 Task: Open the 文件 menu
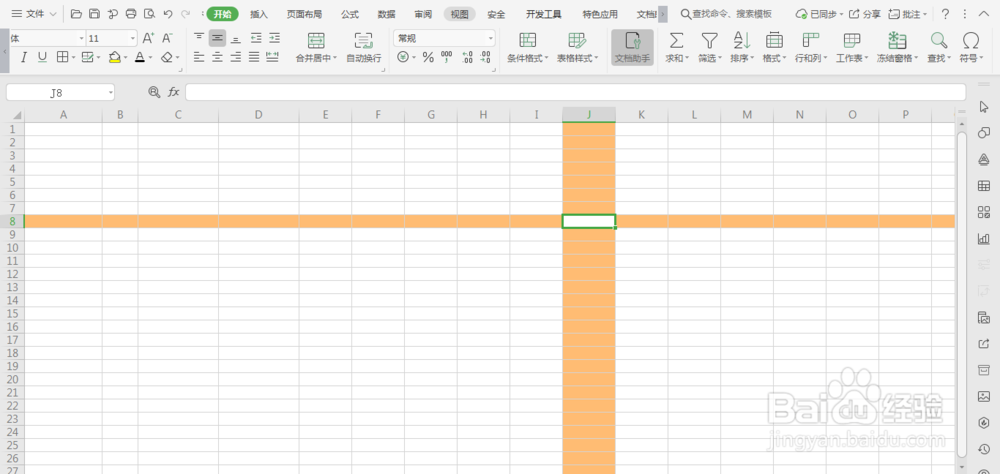tap(34, 13)
